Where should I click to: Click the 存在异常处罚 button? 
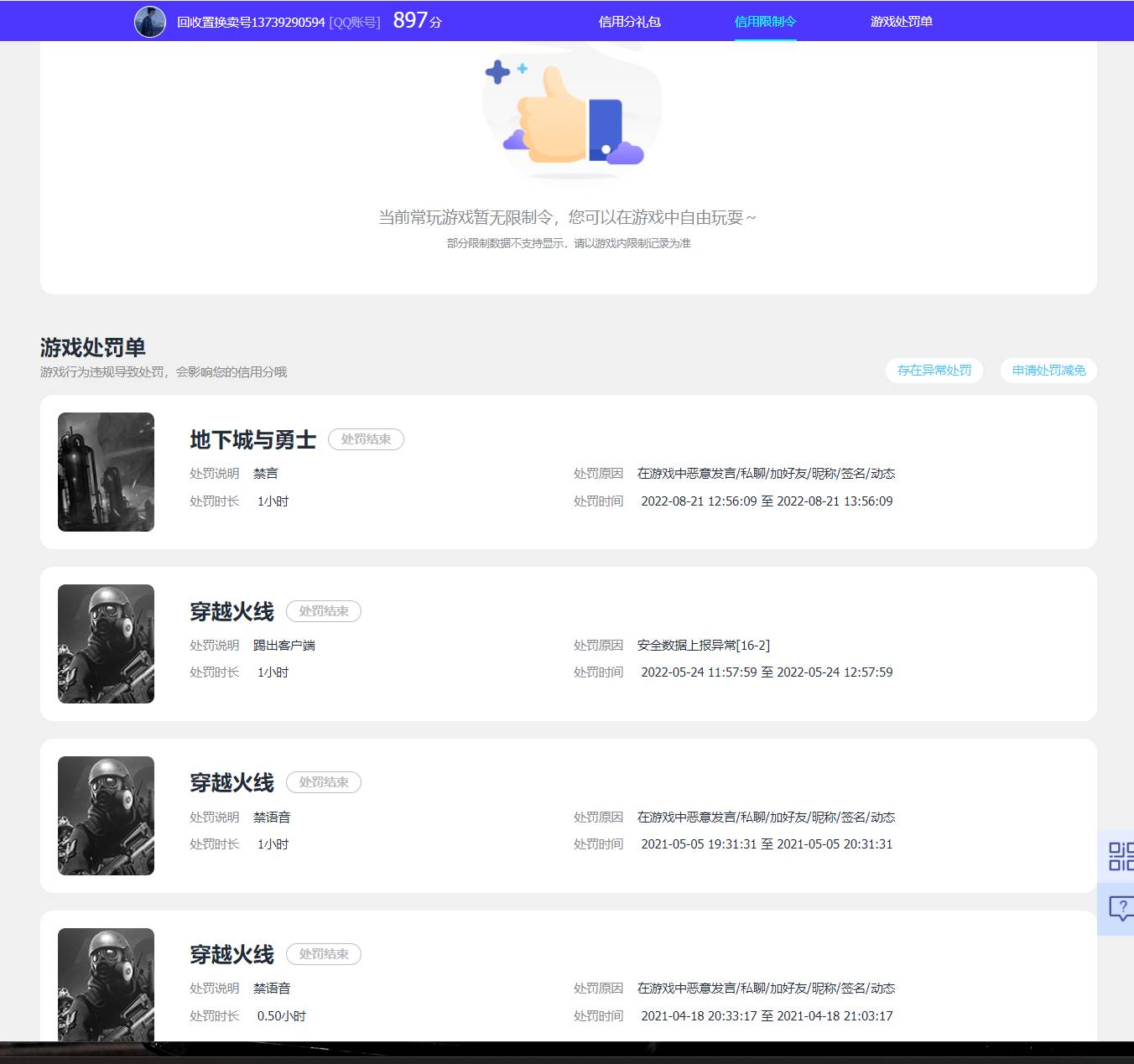tap(934, 370)
